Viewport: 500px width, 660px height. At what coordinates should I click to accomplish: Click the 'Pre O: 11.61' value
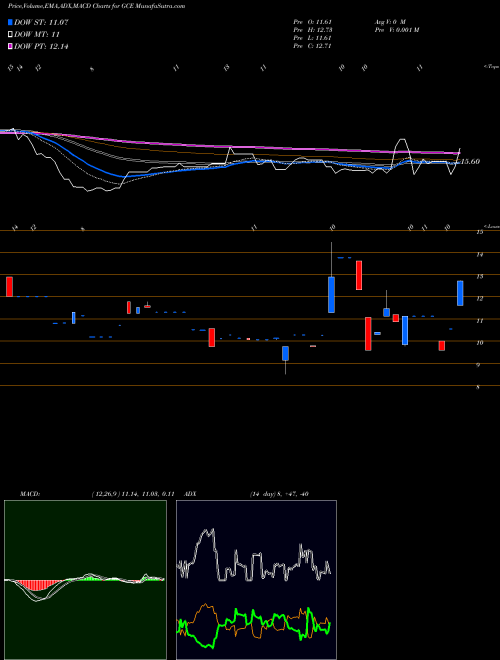314,21
